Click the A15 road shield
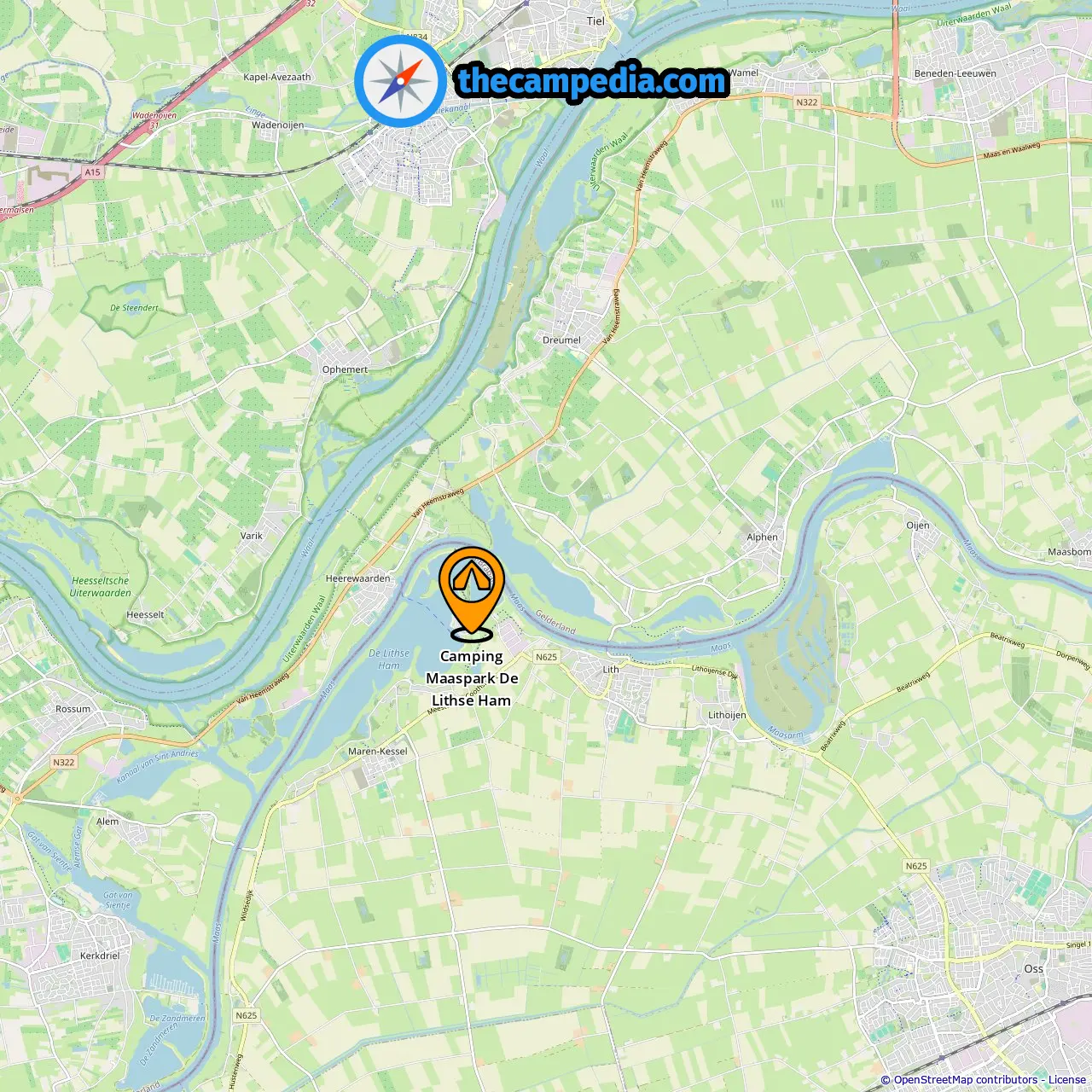This screenshot has width=1092, height=1092. click(x=92, y=172)
